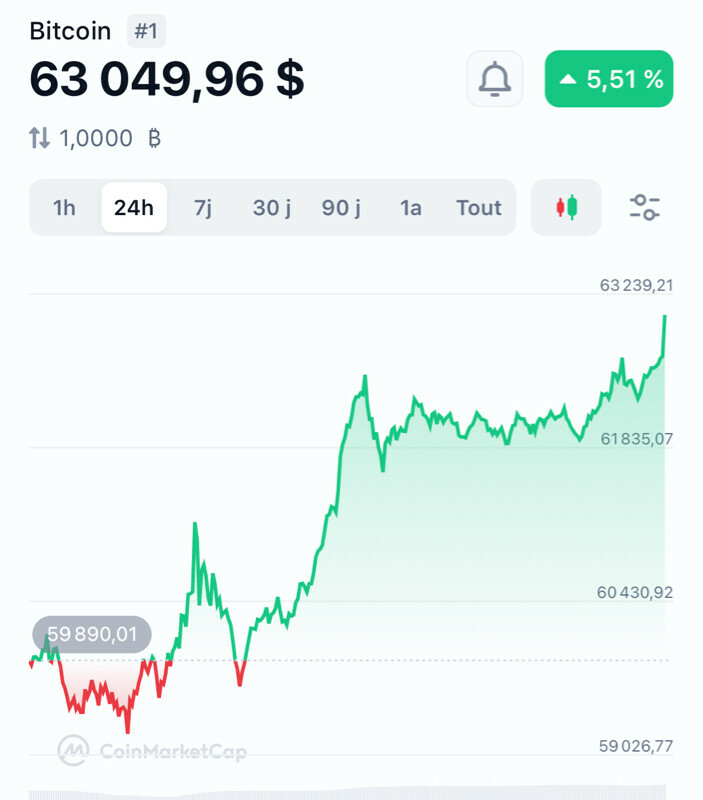Select the 24h time range
Viewport: 703px width, 800px height.
coord(134,207)
